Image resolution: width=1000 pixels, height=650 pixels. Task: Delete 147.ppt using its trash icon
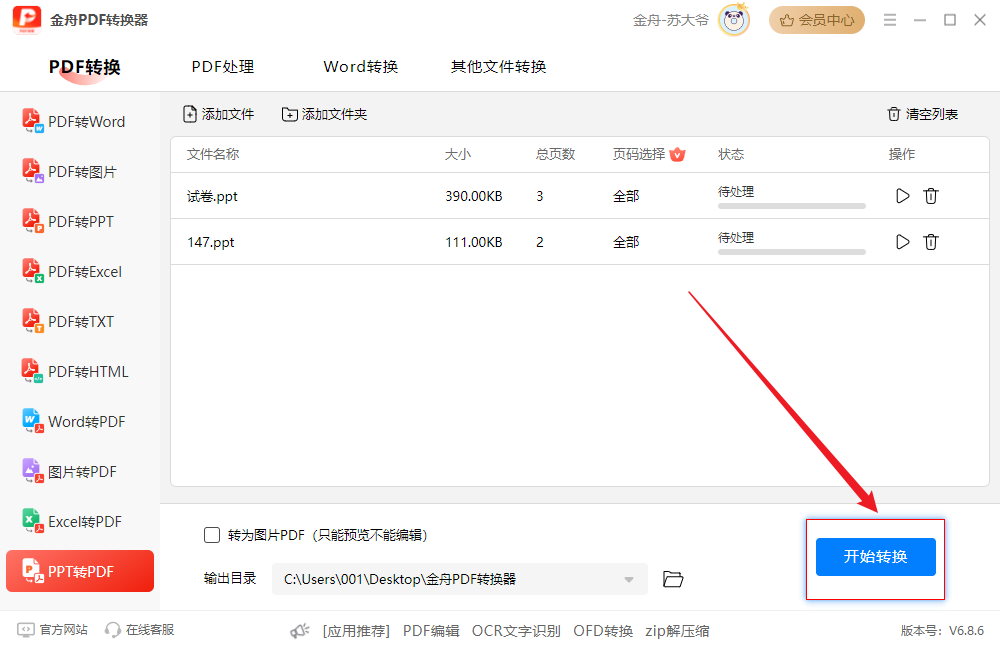point(931,242)
